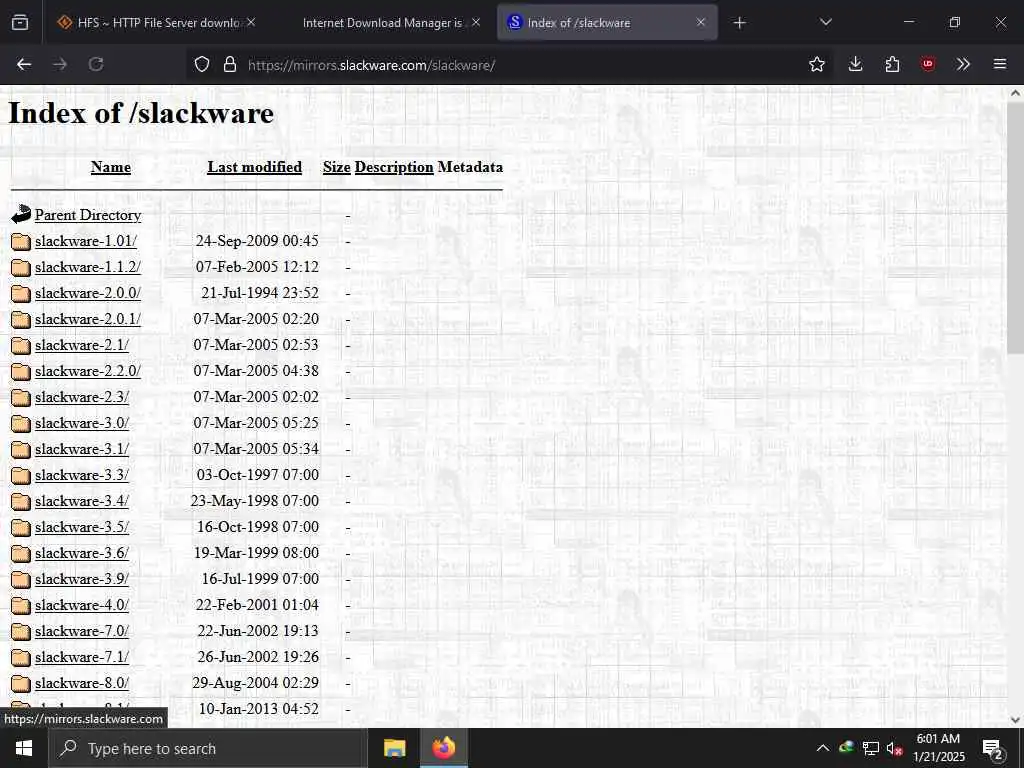The image size is (1024, 768).
Task: Select date text 10-Jan-2013 04:52
Action: pyautogui.click(x=259, y=709)
